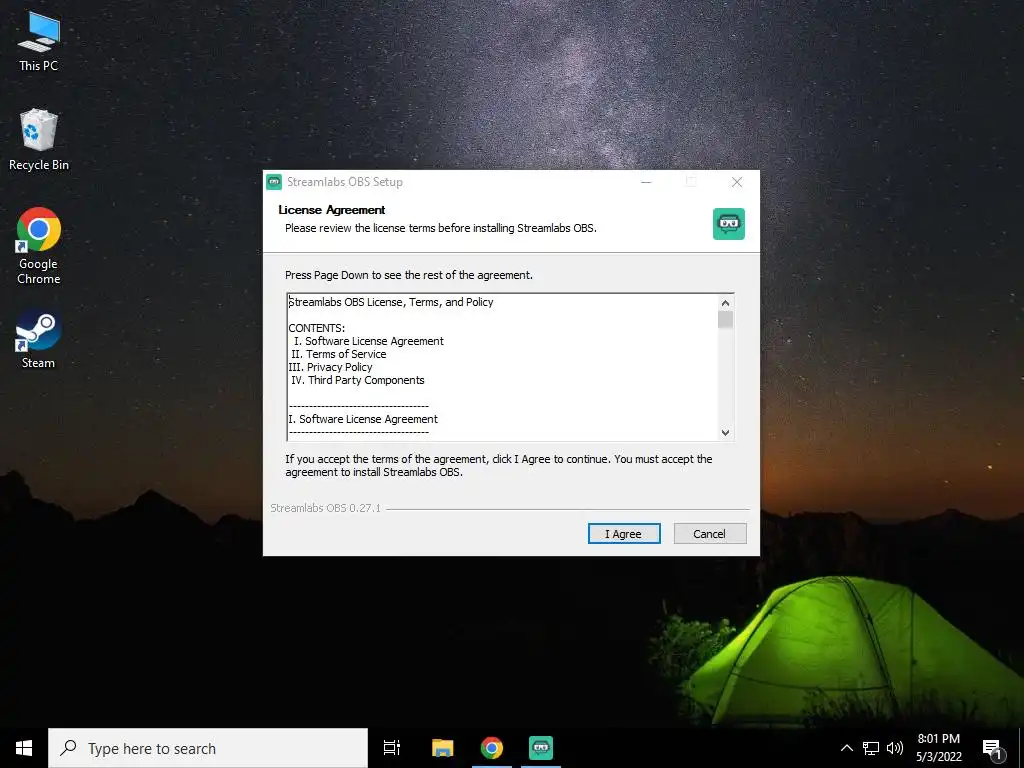Minimize the Streamlabs OBS Setup window

tap(646, 182)
